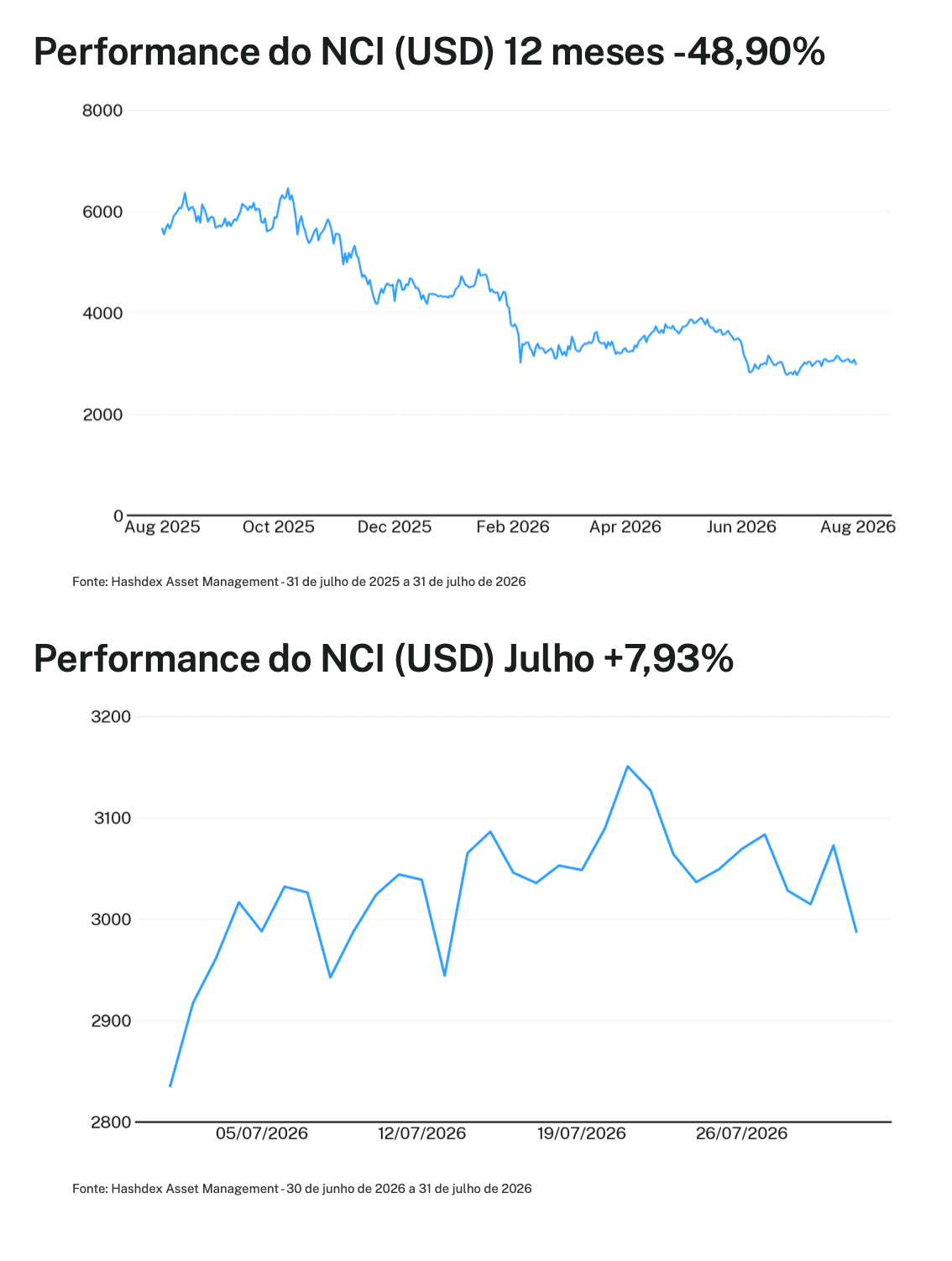Screen dimensions: 952x1261
Task: Click the July NCI performance heading
Action: (x=384, y=658)
